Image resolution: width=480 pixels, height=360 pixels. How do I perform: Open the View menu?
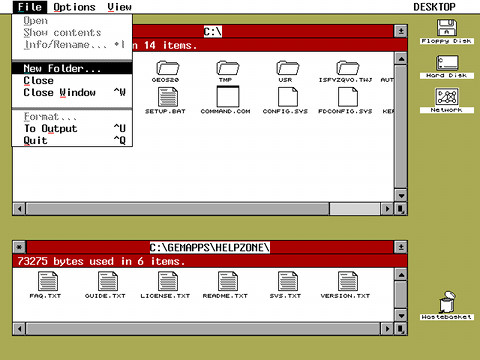coord(119,7)
